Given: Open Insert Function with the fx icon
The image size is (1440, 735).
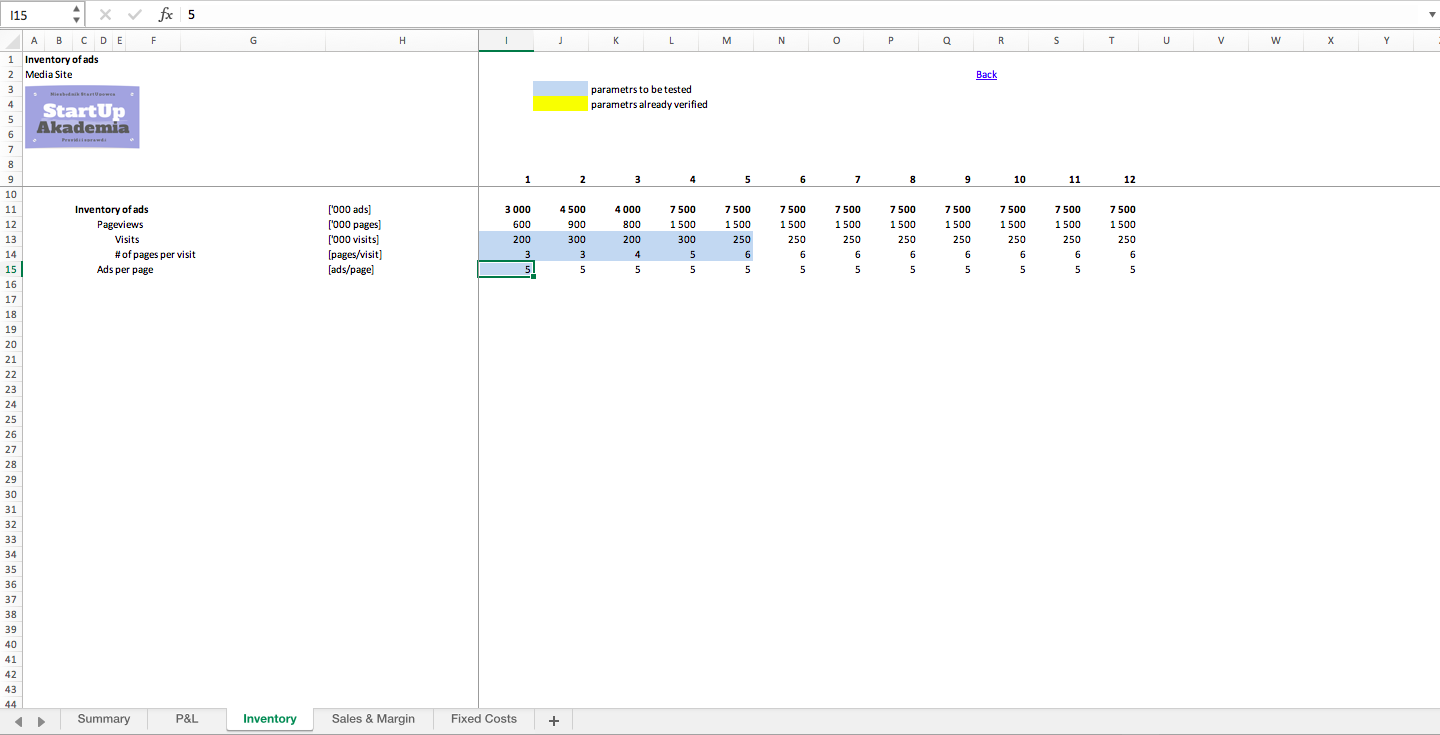Looking at the screenshot, I should [166, 15].
